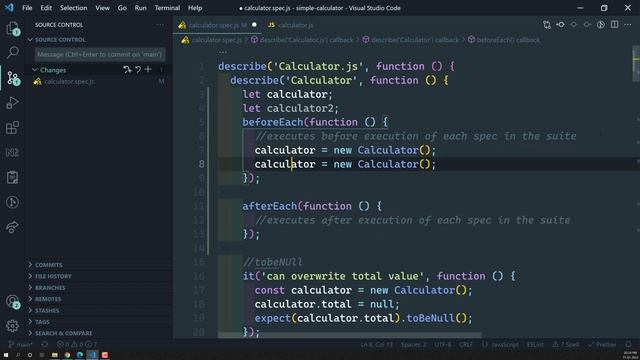Open Source Control panel More Actions ellipsis
The width and height of the screenshot is (640, 360).
(160, 25)
